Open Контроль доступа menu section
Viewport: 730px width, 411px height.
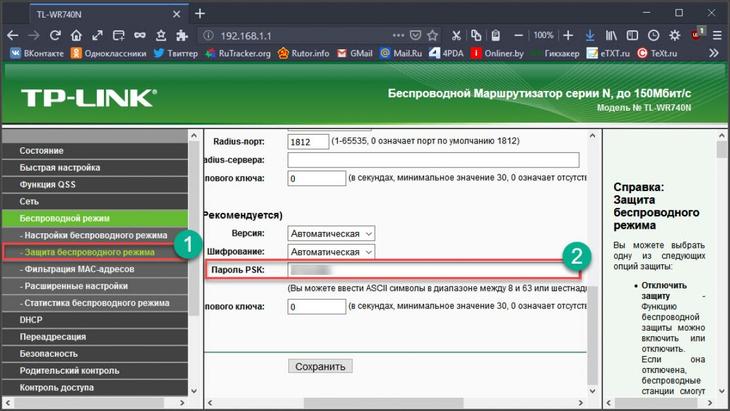95,387
